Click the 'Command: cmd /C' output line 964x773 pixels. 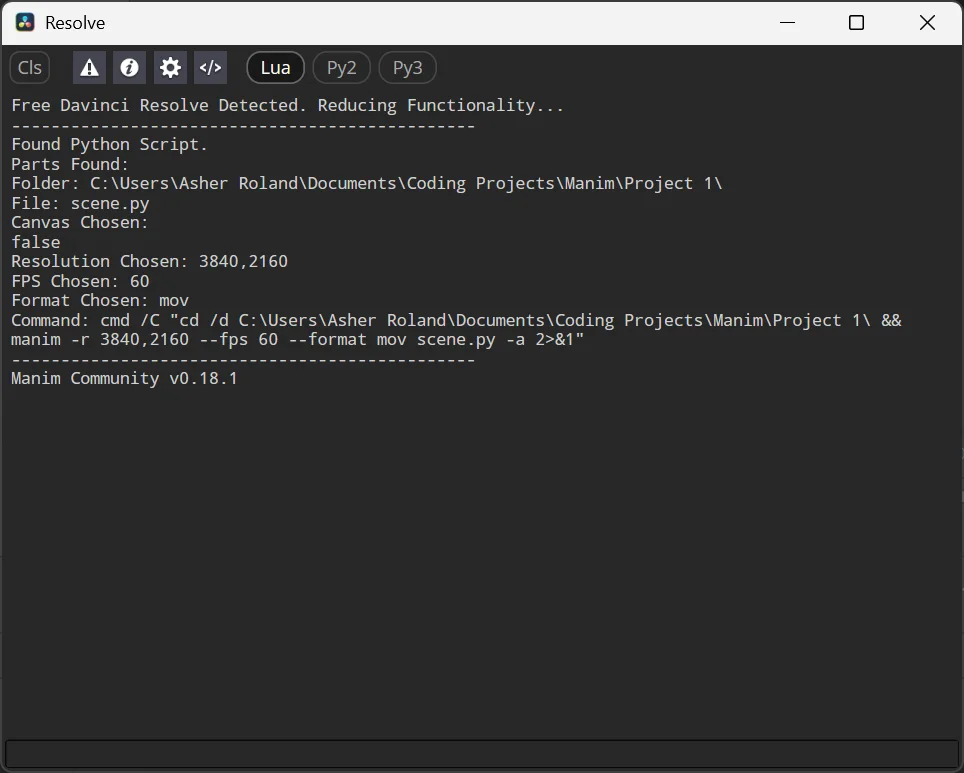tap(456, 320)
